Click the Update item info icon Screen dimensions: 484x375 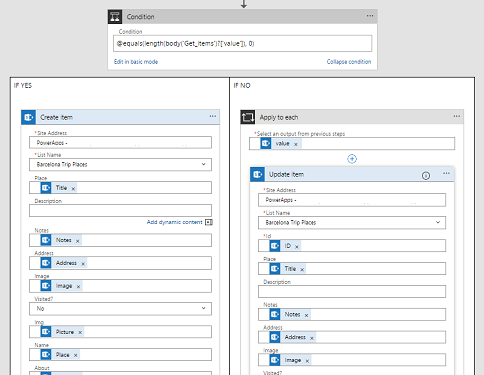426,176
